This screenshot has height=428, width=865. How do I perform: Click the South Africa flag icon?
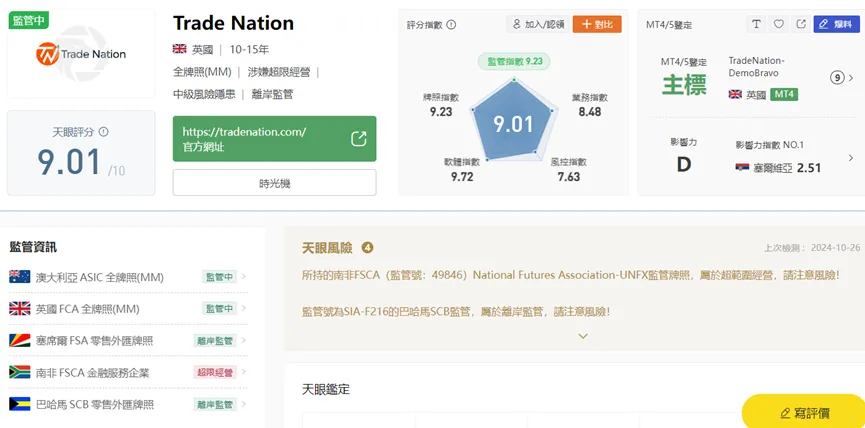pos(20,372)
